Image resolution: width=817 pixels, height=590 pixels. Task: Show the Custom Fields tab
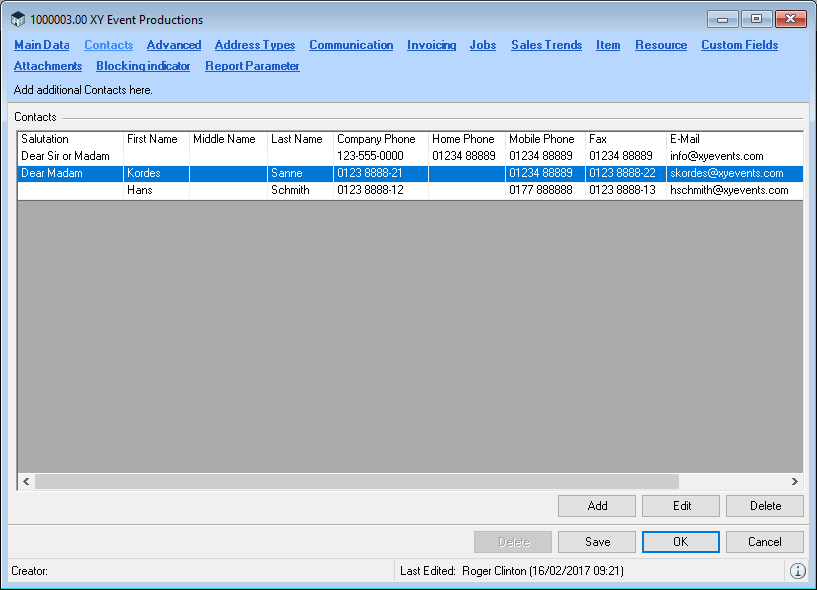coord(739,45)
